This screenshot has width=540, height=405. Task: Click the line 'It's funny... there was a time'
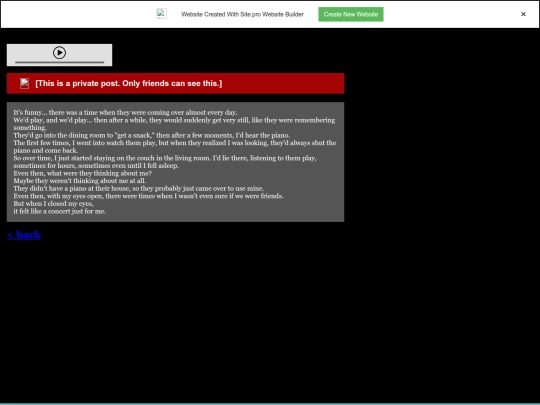[x=125, y=112]
